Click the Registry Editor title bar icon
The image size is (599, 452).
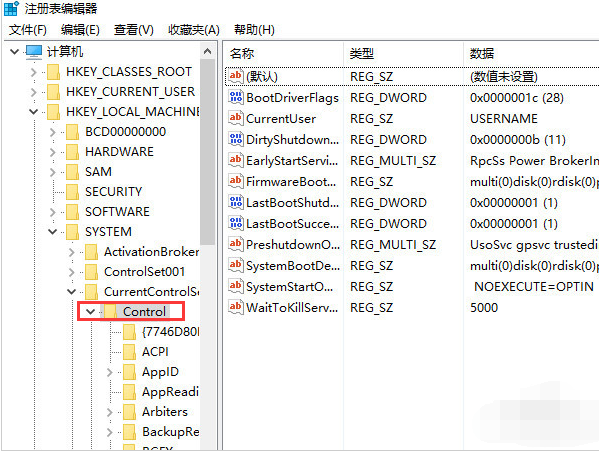11,8
